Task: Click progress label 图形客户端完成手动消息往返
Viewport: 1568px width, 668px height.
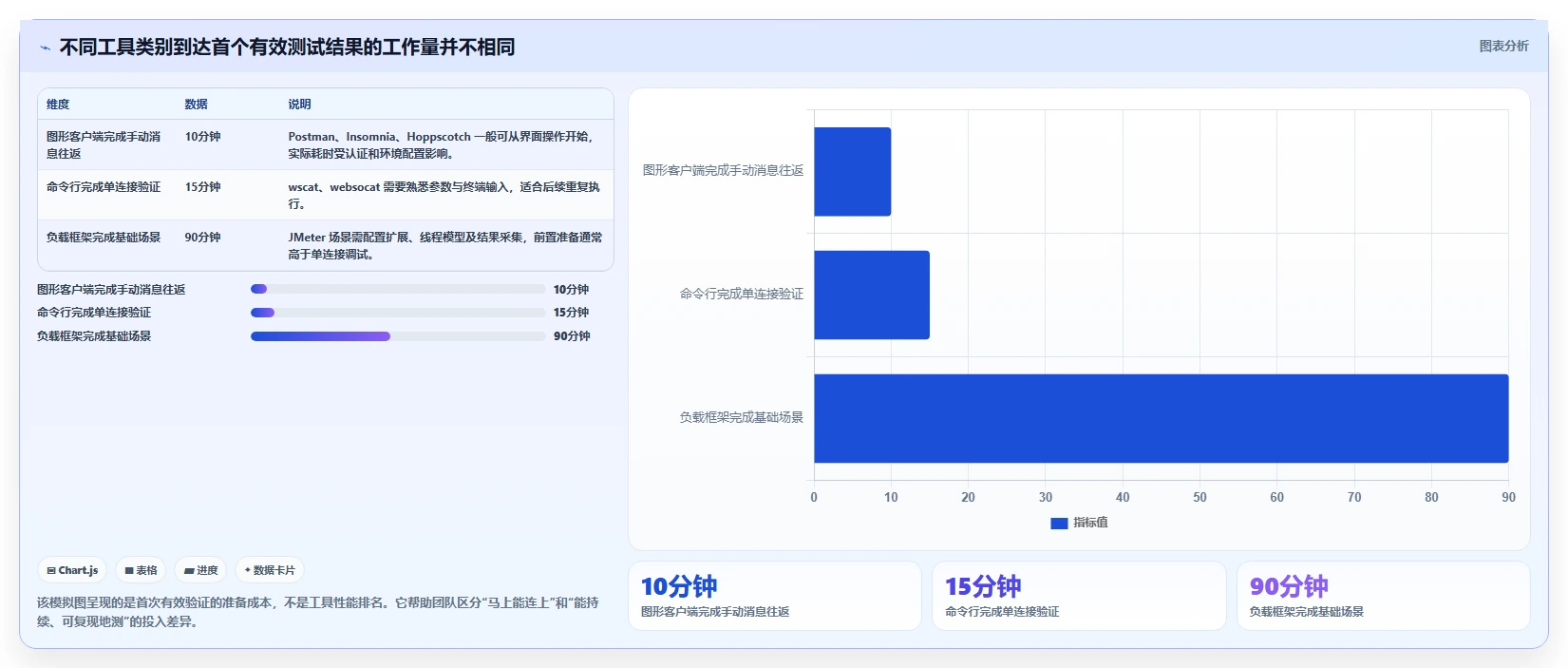Action: (x=111, y=290)
